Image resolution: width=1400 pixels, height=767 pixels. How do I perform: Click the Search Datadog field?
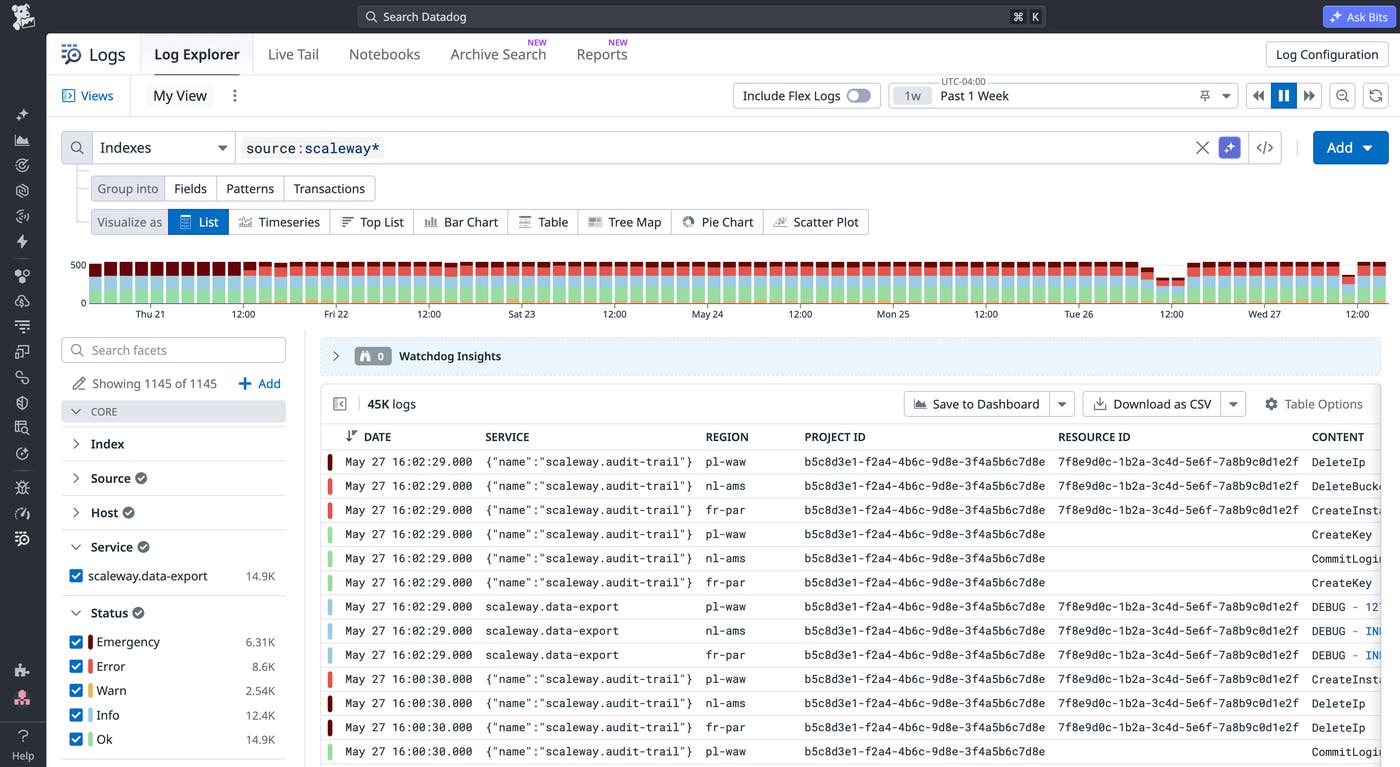(x=702, y=17)
